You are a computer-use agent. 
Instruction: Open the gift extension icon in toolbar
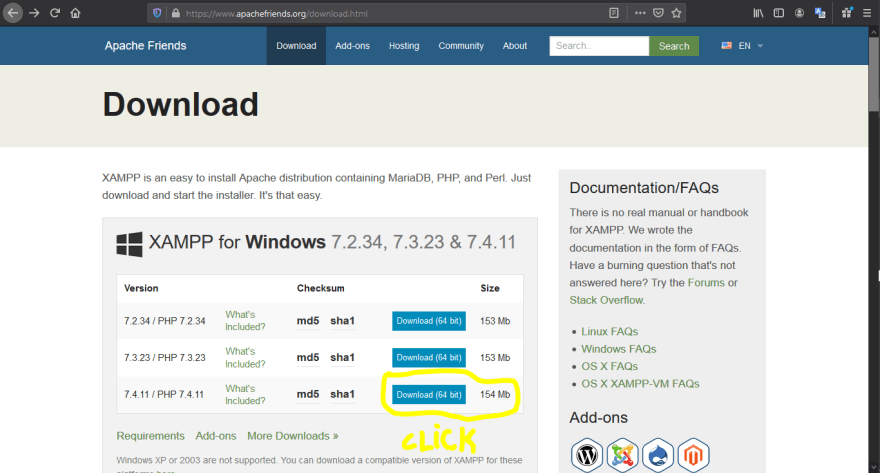pyautogui.click(x=847, y=13)
